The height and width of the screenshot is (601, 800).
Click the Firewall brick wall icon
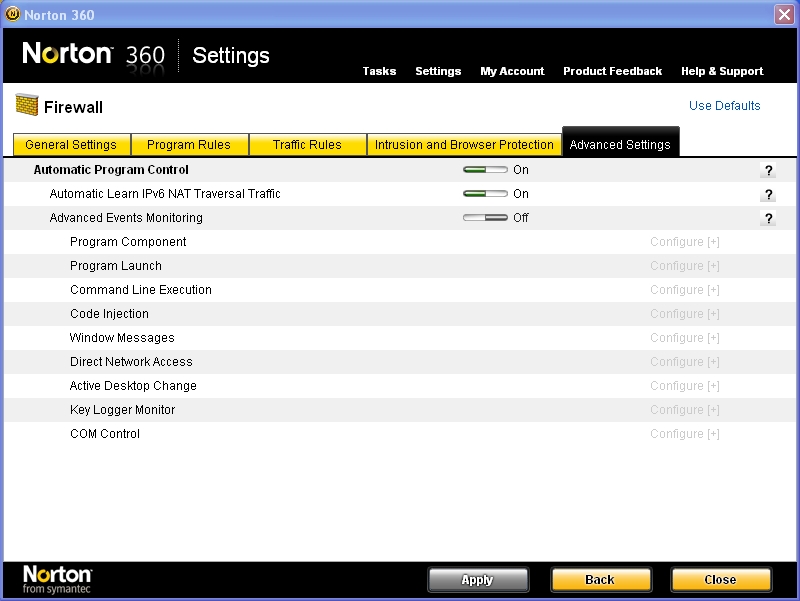(x=27, y=105)
